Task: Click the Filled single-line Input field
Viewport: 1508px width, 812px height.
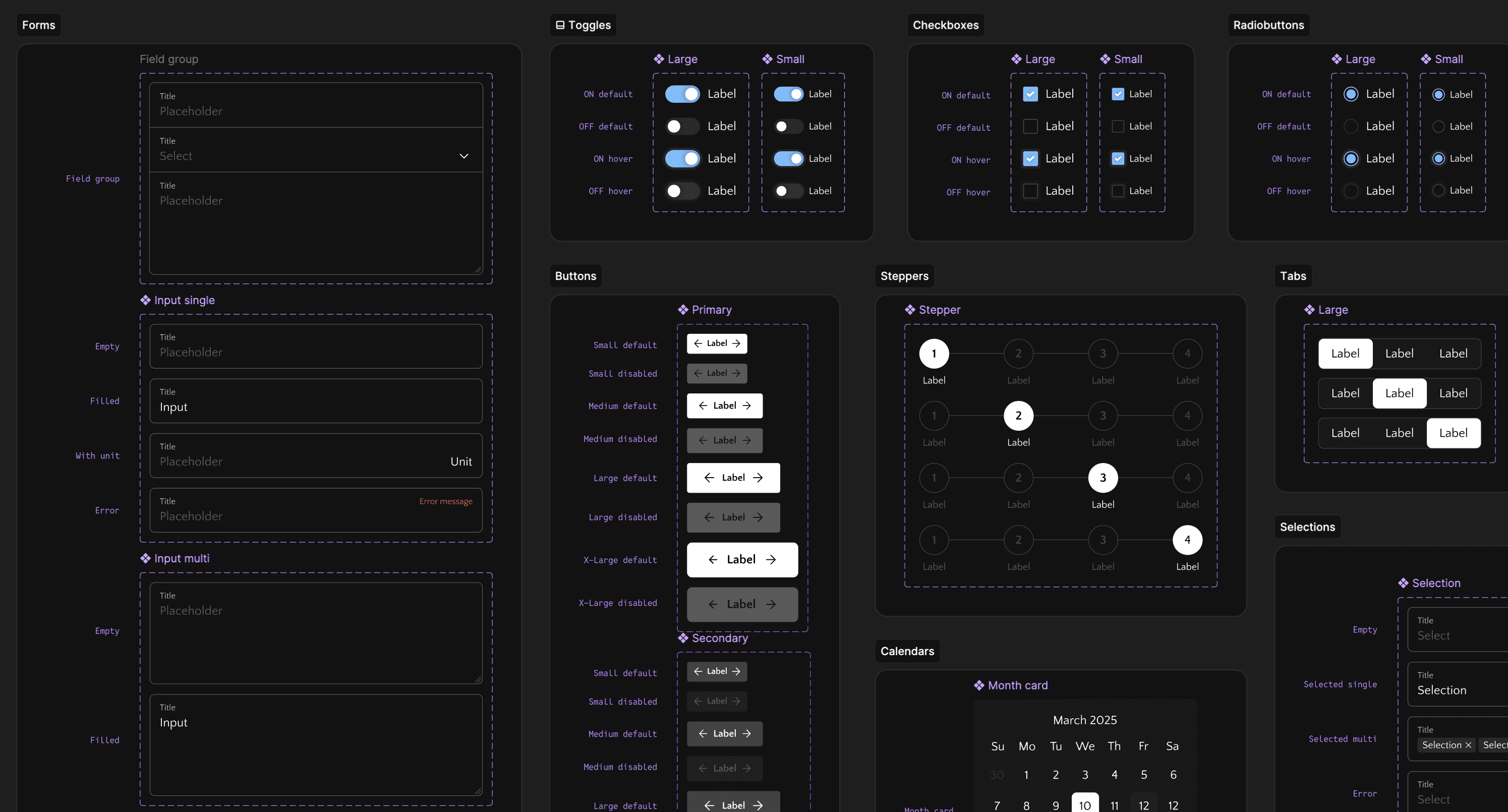Action: (316, 401)
